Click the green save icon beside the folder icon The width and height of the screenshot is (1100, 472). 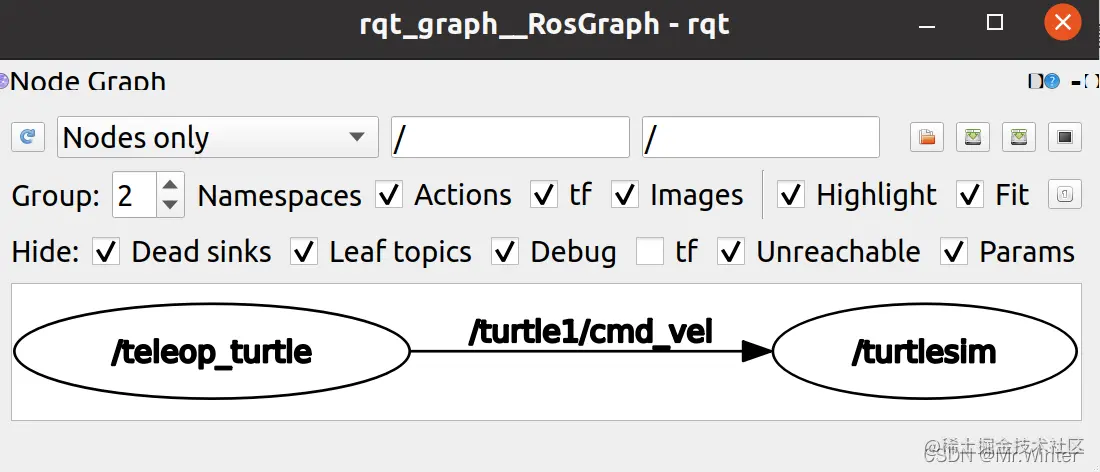973,137
